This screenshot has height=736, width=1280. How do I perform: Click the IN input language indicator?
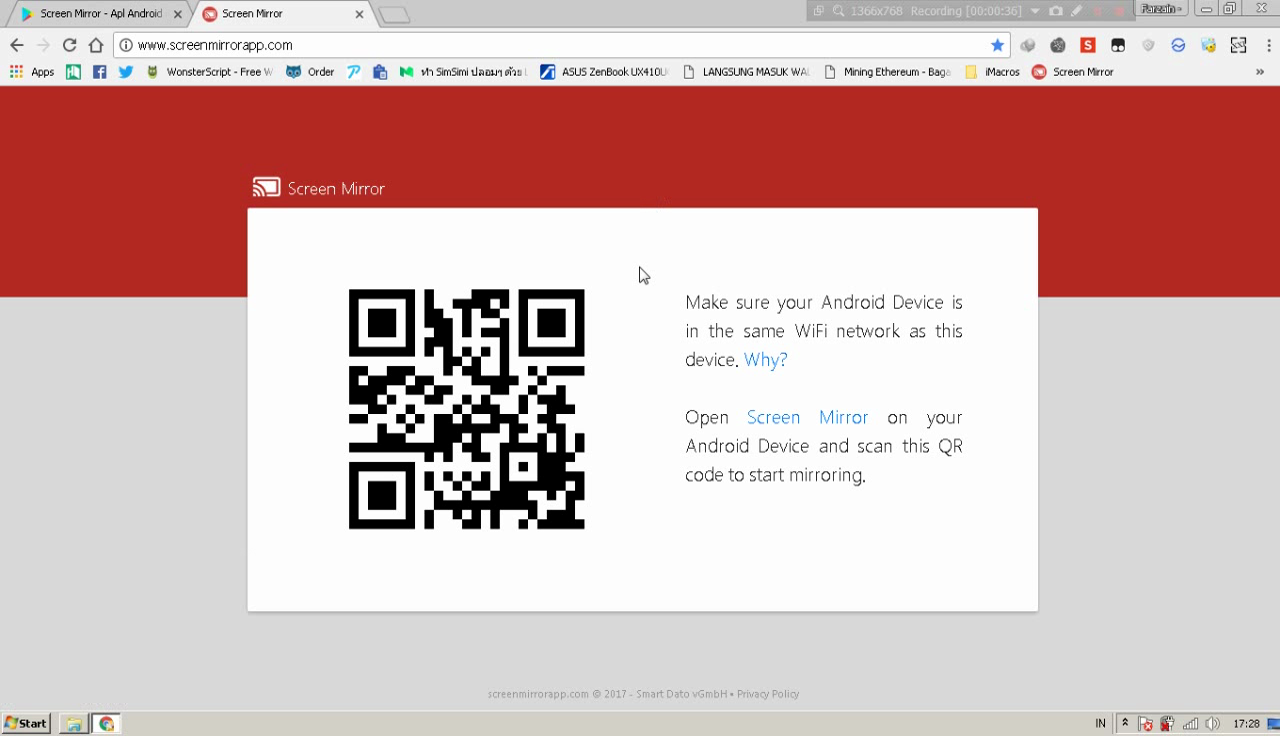pos(1100,724)
